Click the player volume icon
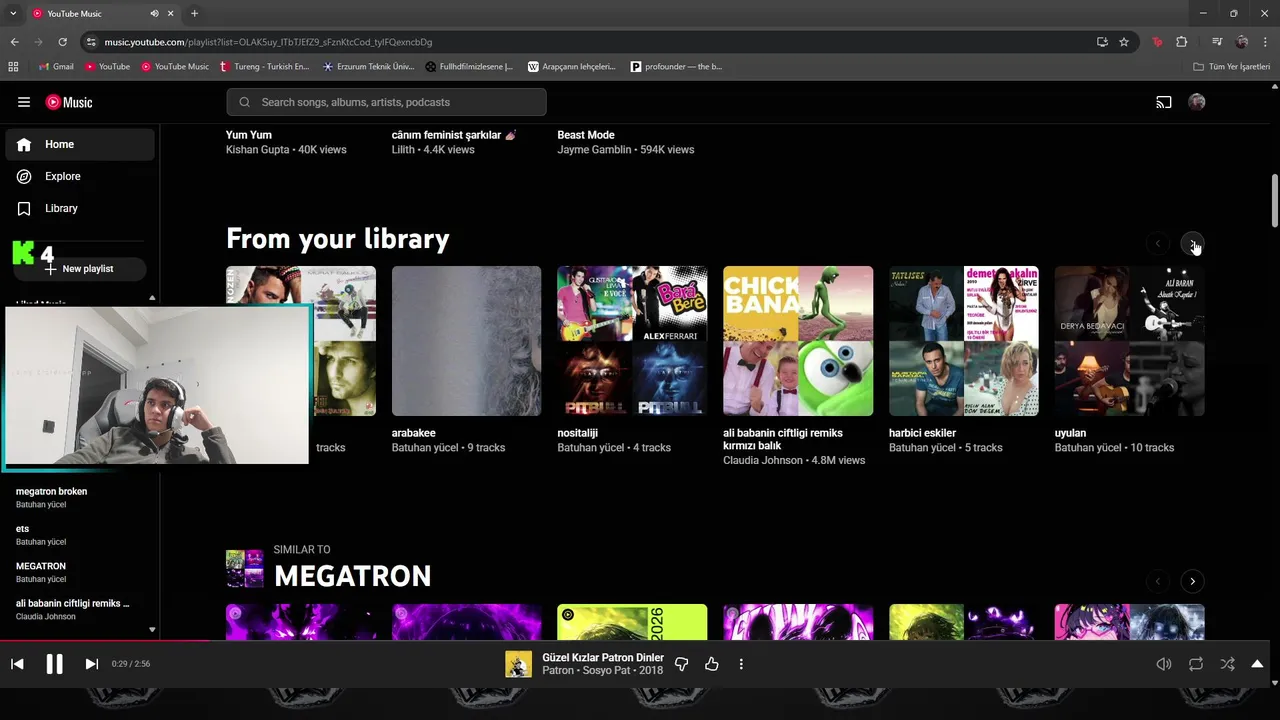 click(x=1164, y=664)
